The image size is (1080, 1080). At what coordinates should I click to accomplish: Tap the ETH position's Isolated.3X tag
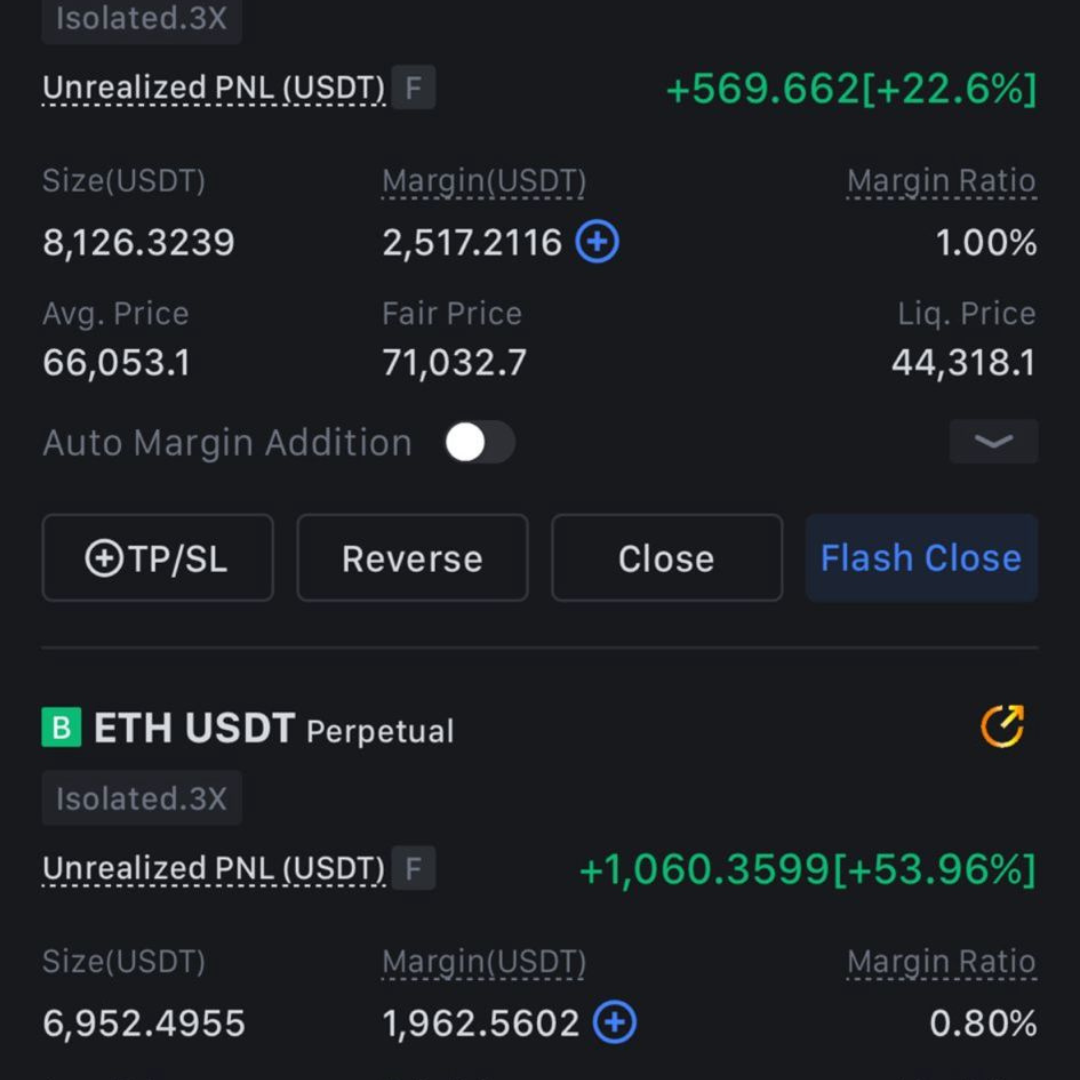(x=141, y=798)
